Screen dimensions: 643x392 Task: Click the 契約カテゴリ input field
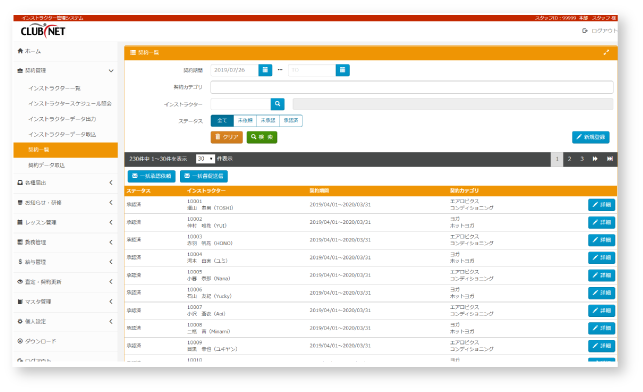coord(412,87)
